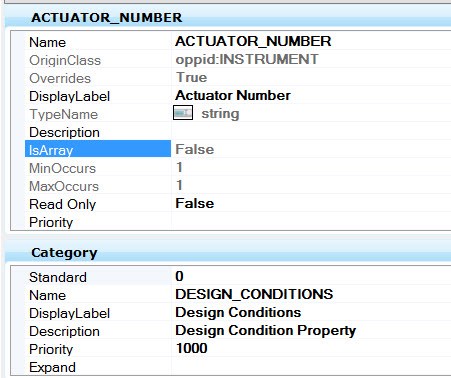Click the empty Expand value field

click(x=311, y=367)
